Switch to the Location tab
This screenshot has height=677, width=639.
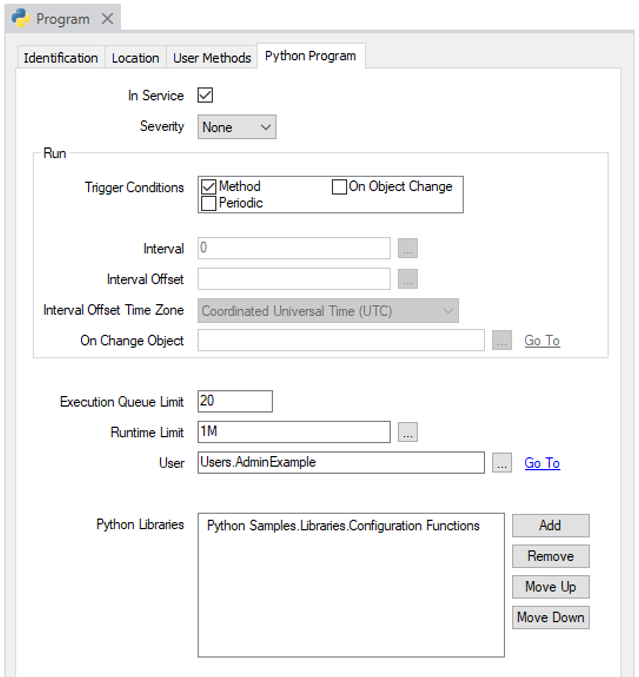pyautogui.click(x=135, y=58)
